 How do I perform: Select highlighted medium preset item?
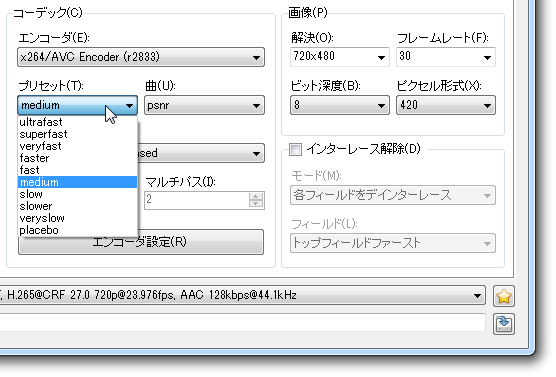click(x=77, y=182)
